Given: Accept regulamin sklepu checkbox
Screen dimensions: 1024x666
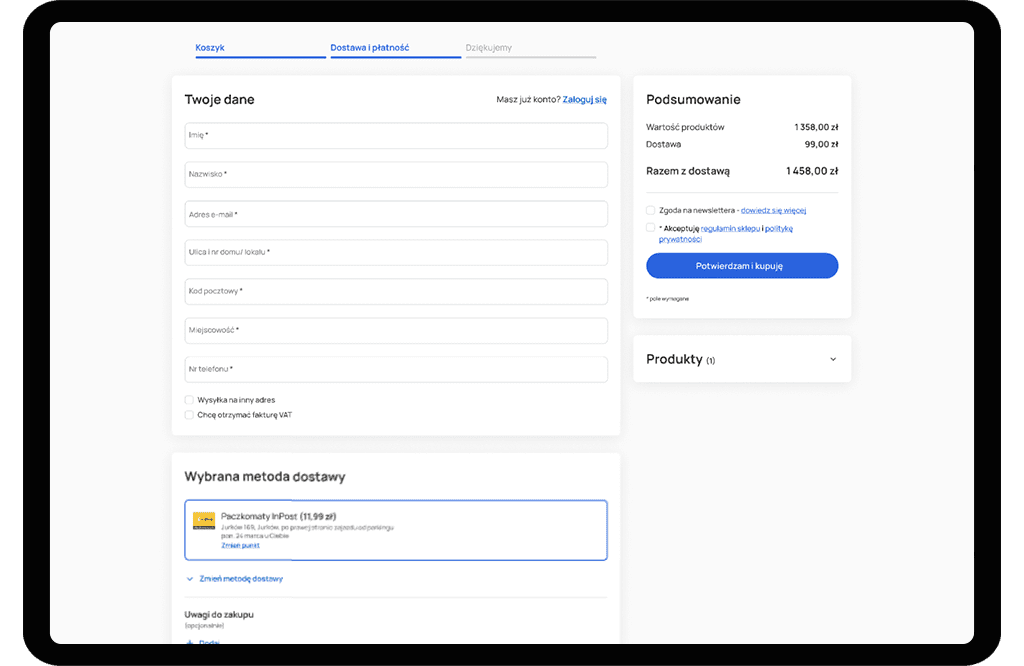Looking at the screenshot, I should 650,228.
